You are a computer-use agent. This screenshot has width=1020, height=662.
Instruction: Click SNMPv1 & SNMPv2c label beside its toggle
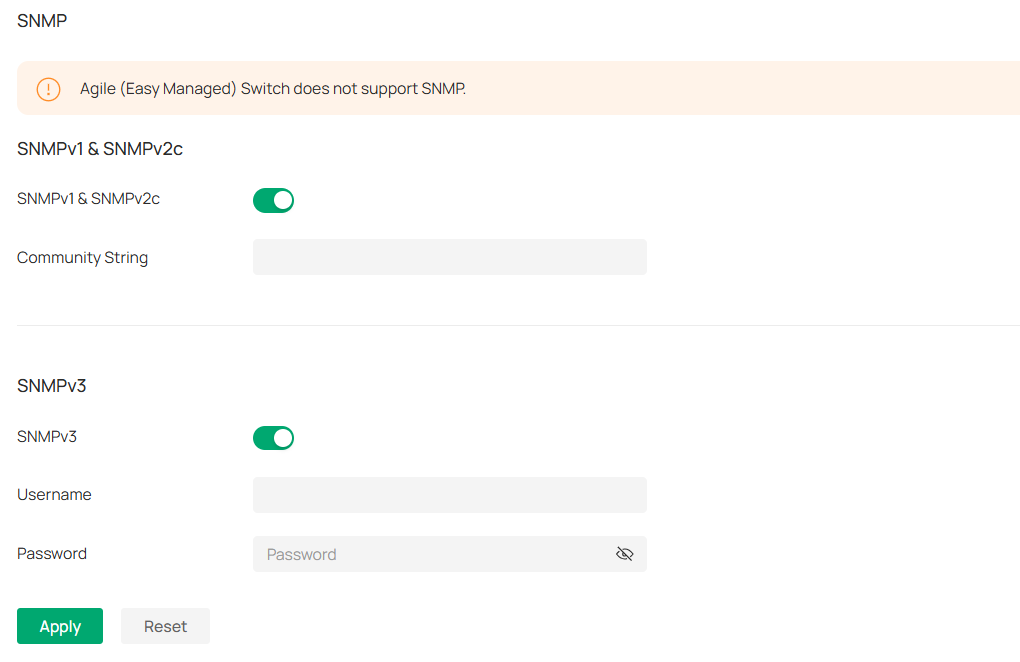pyautogui.click(x=88, y=199)
